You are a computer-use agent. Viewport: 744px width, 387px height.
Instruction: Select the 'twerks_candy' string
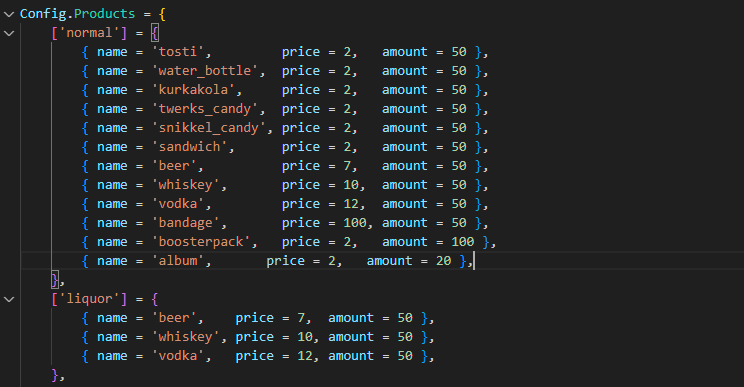click(205, 109)
